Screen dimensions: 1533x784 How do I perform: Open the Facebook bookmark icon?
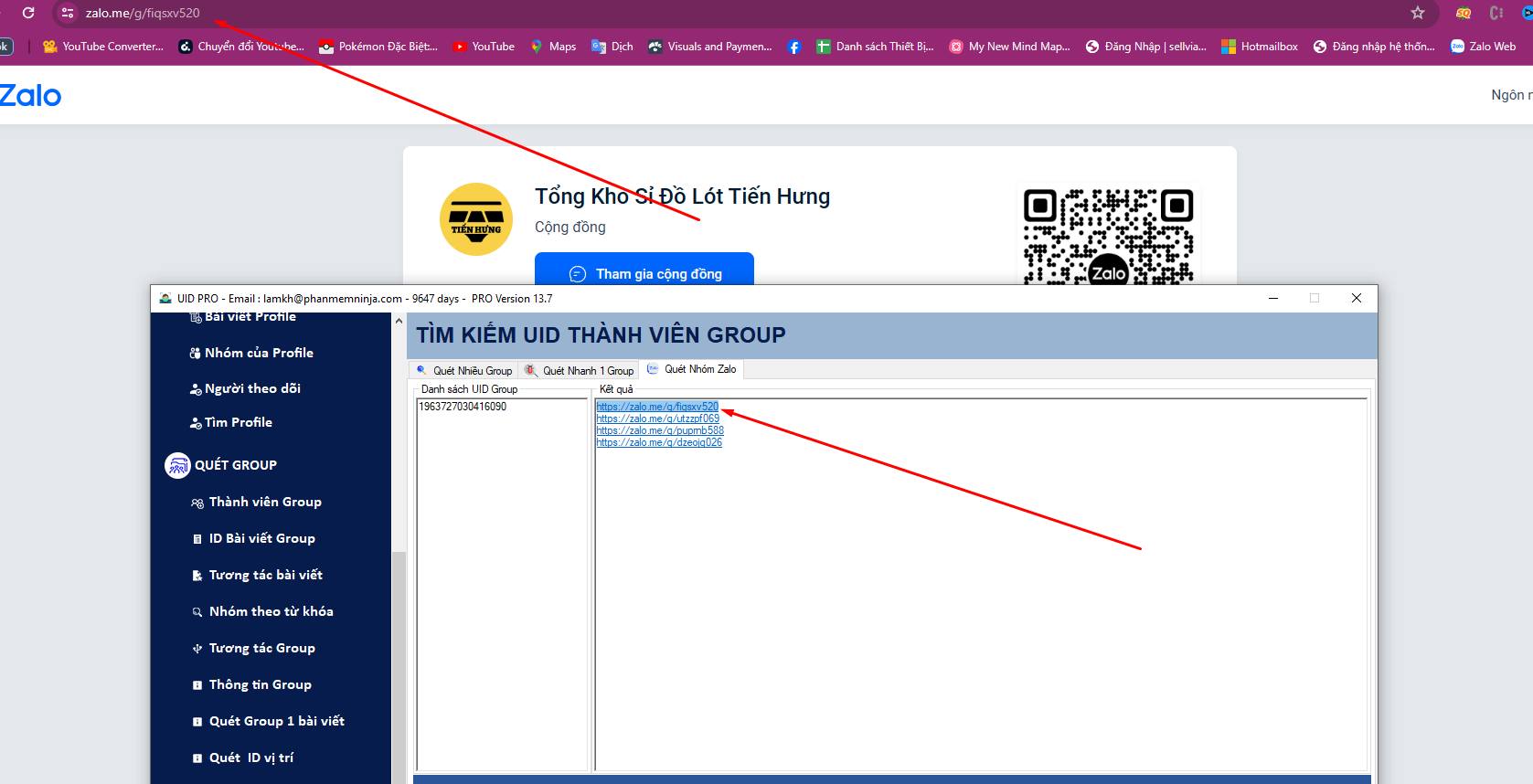794,47
